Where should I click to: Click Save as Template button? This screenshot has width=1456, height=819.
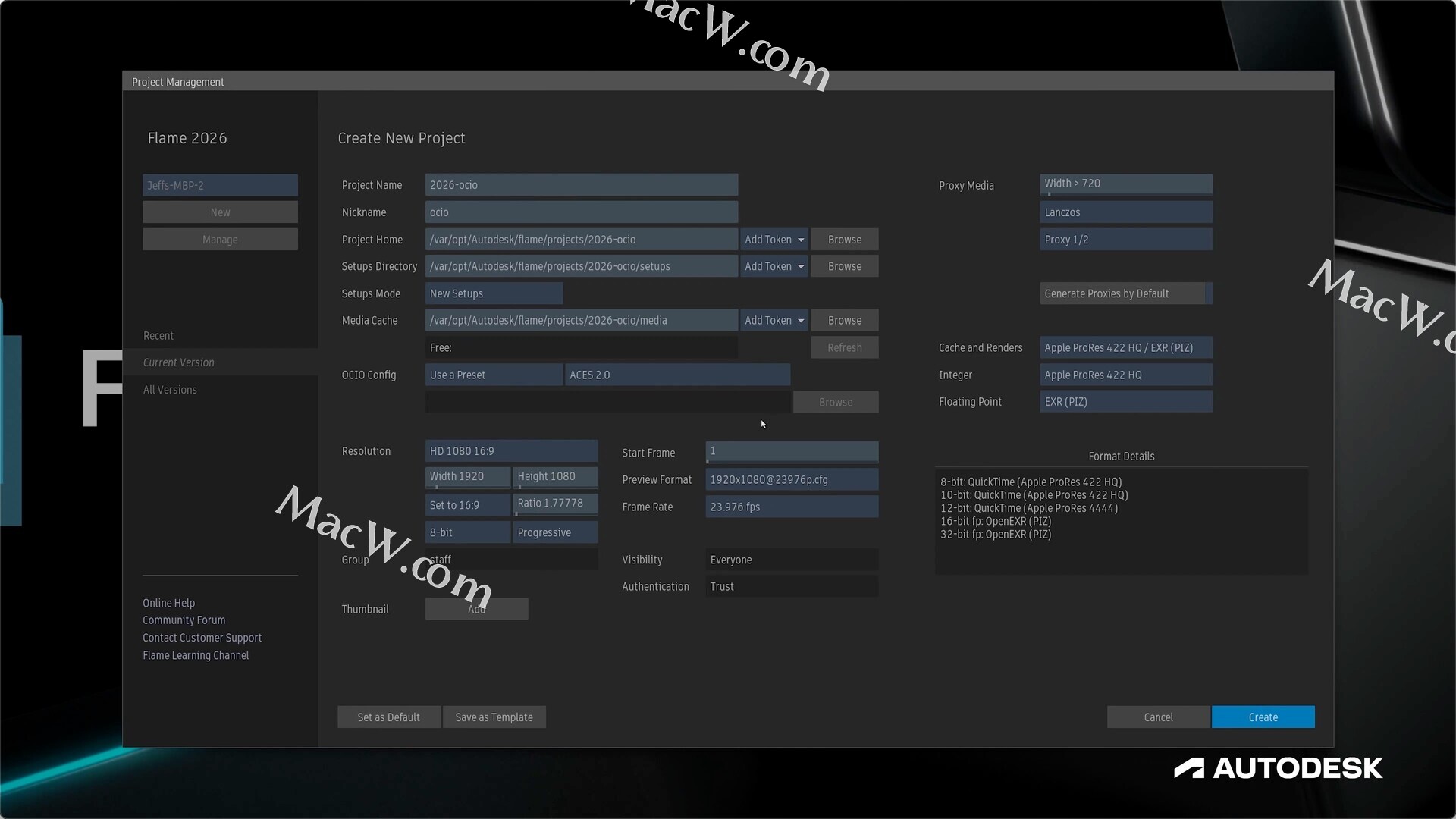tap(494, 717)
